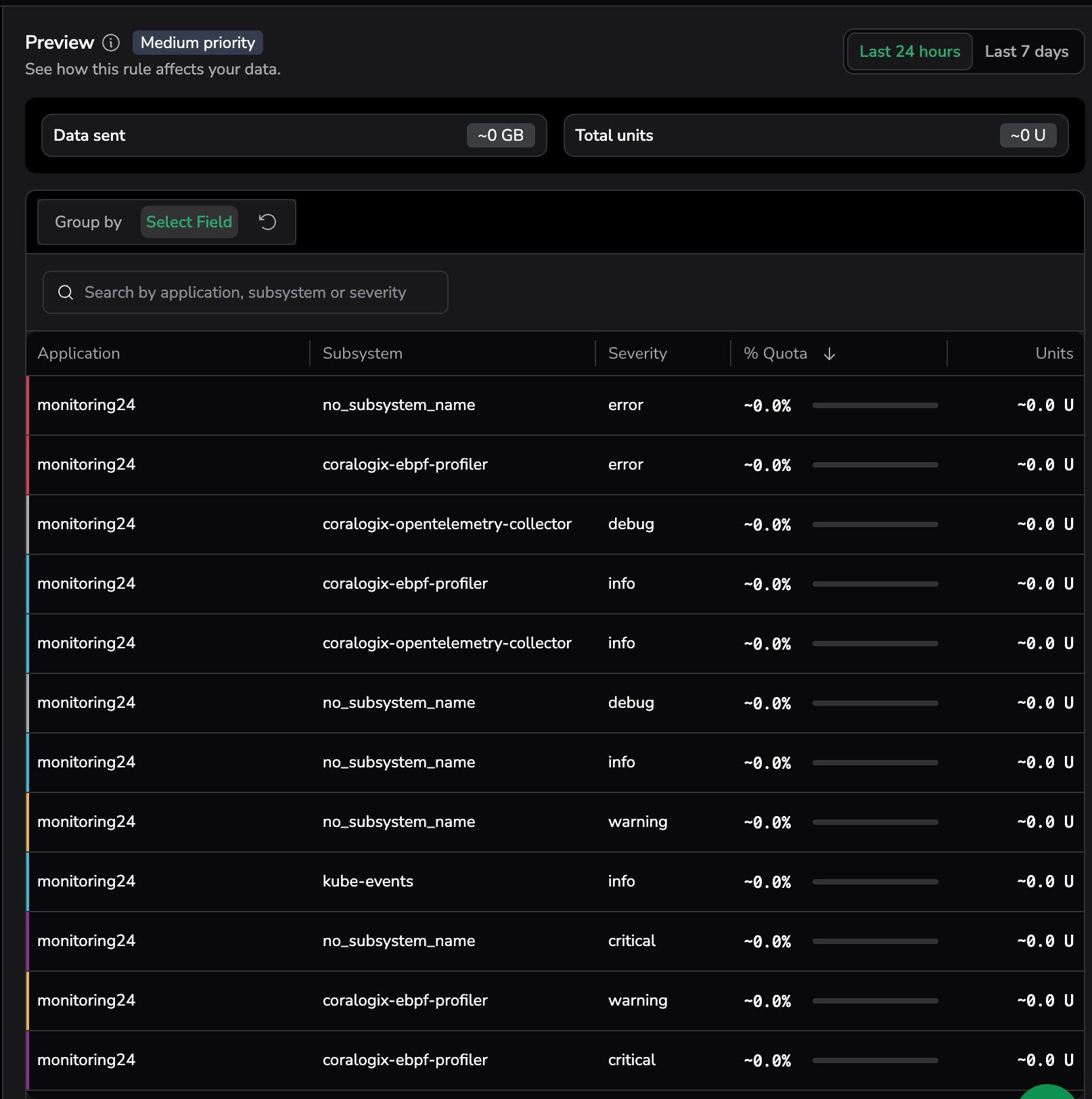This screenshot has height=1099, width=1092.
Task: Click the Total units label
Action: tap(614, 135)
